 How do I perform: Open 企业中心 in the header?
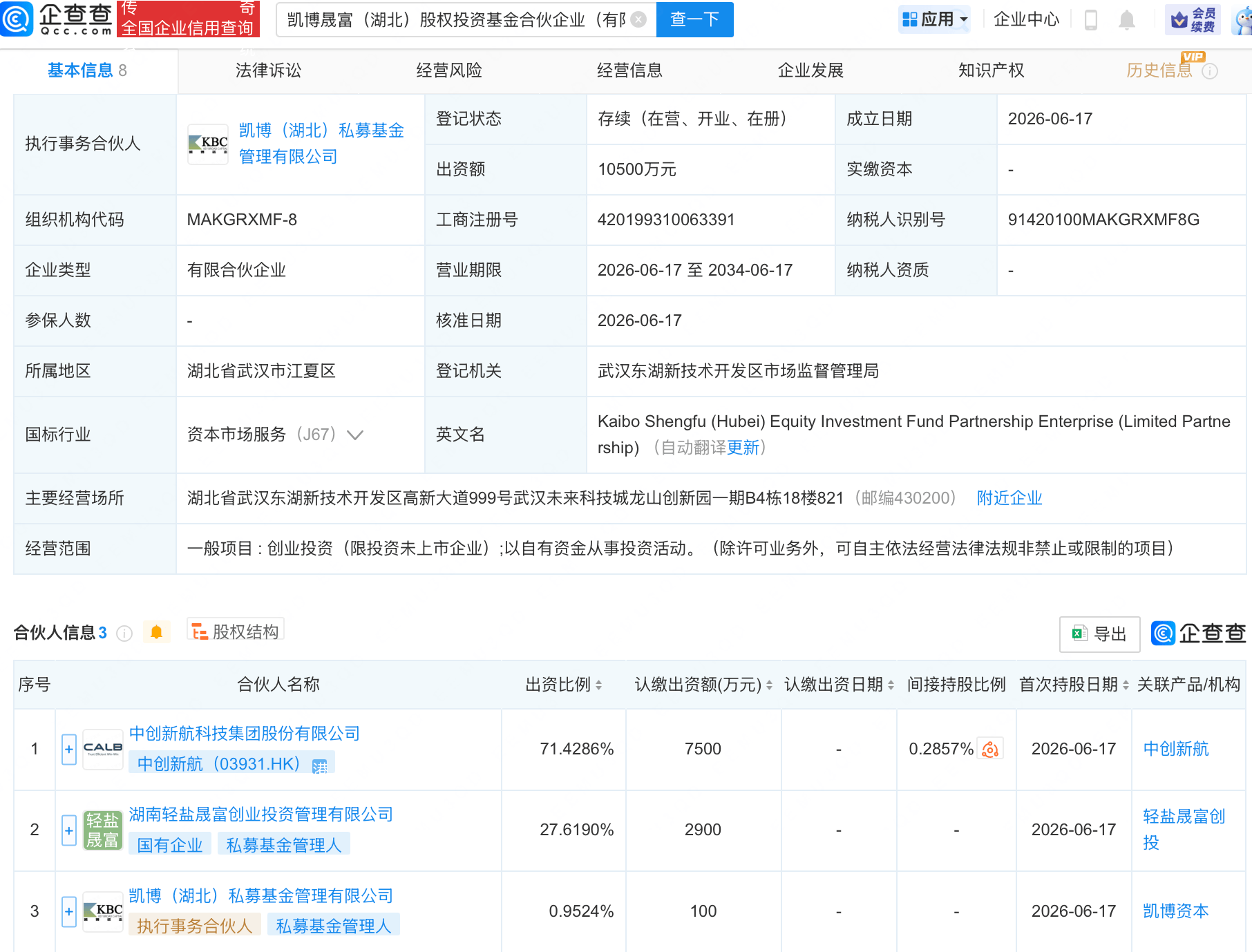1026,19
